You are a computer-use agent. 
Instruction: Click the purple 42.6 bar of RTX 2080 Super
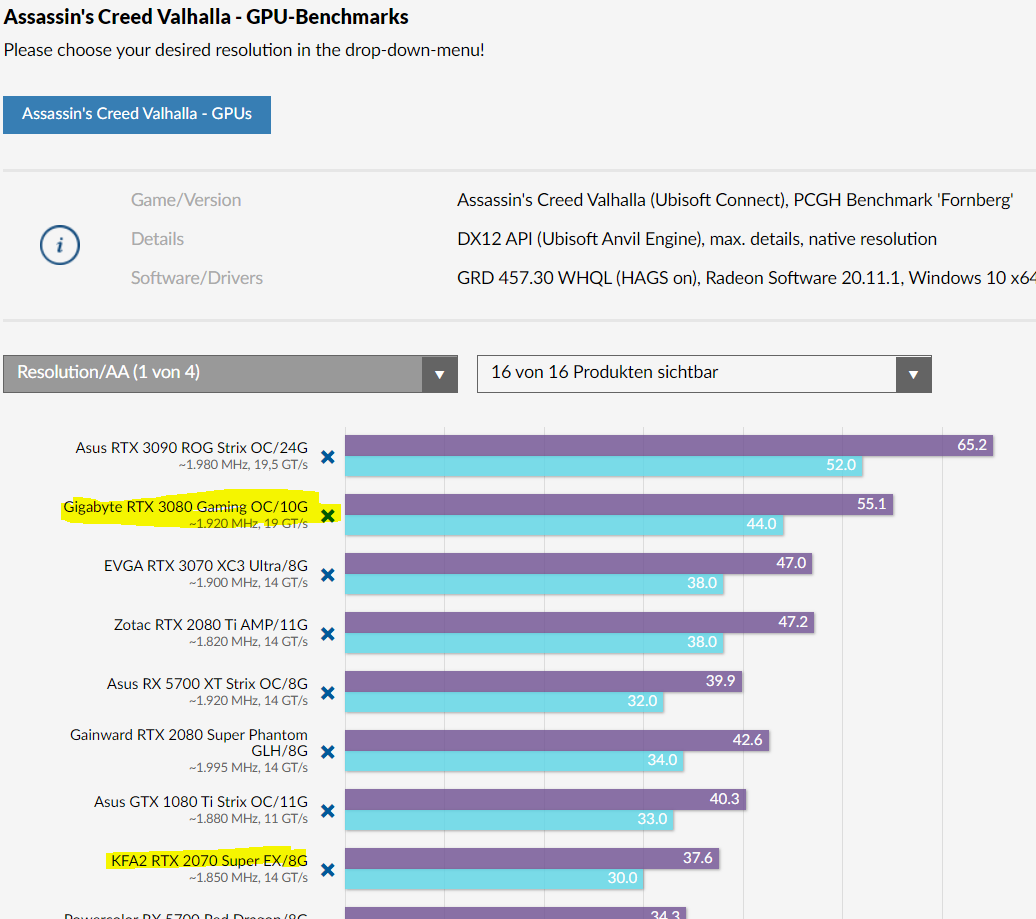[x=557, y=740]
